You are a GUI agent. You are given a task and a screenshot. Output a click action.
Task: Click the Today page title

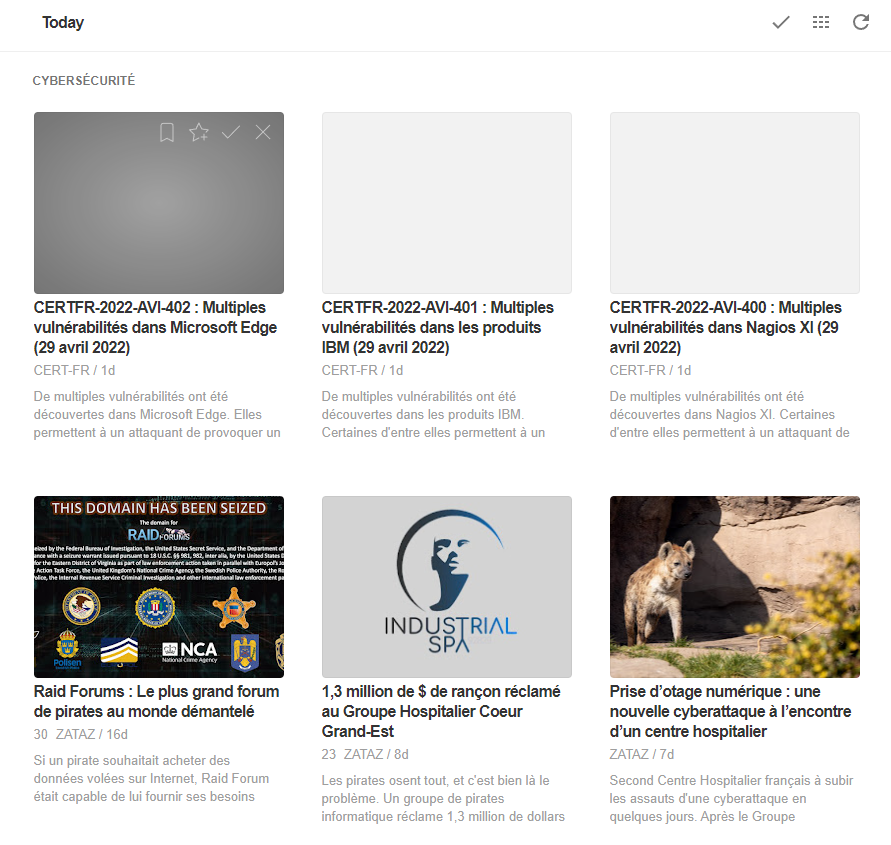(63, 23)
